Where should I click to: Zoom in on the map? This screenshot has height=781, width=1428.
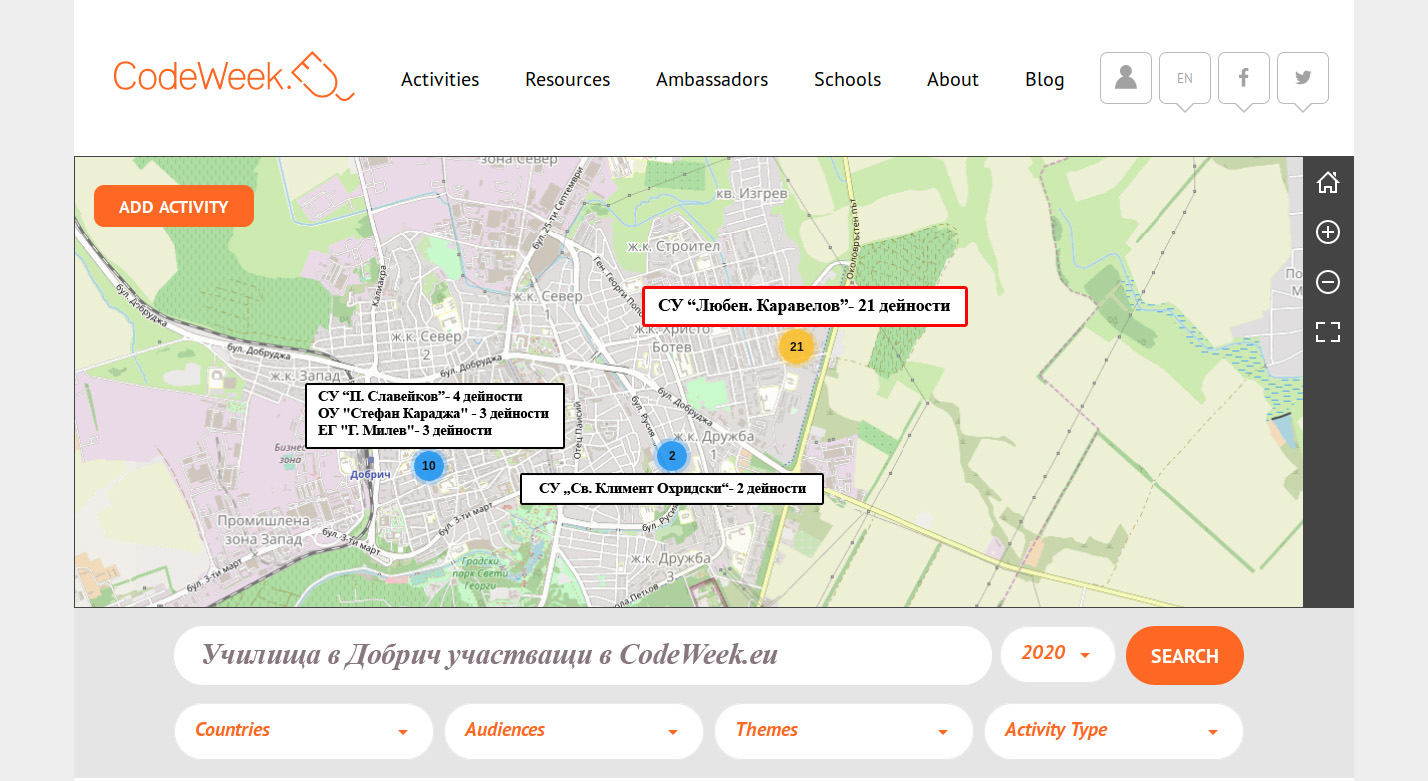(x=1327, y=233)
